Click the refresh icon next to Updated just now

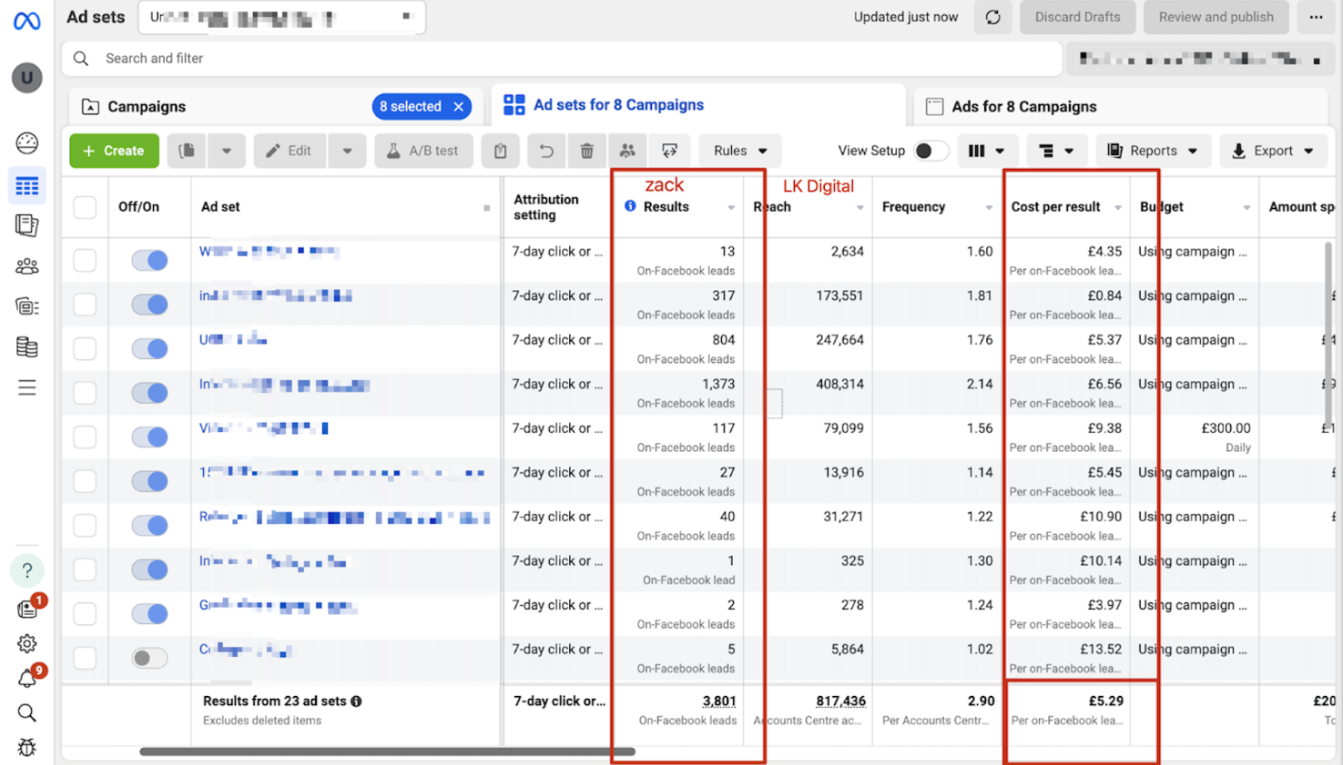[993, 17]
